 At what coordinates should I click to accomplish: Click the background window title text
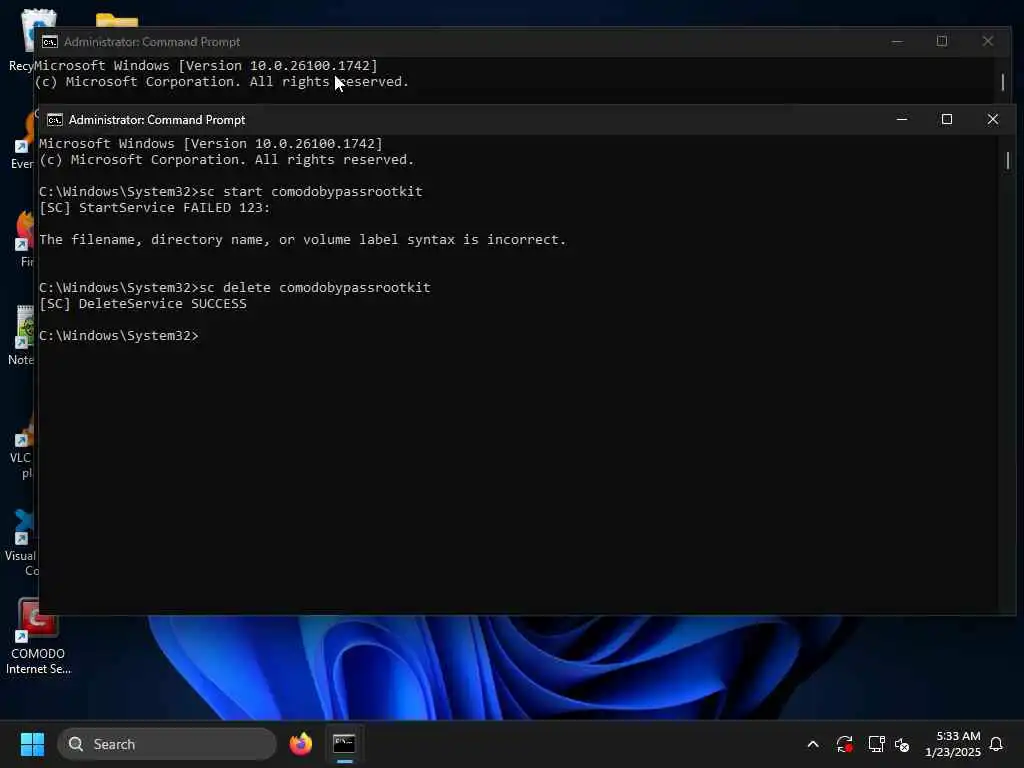[x=152, y=42]
